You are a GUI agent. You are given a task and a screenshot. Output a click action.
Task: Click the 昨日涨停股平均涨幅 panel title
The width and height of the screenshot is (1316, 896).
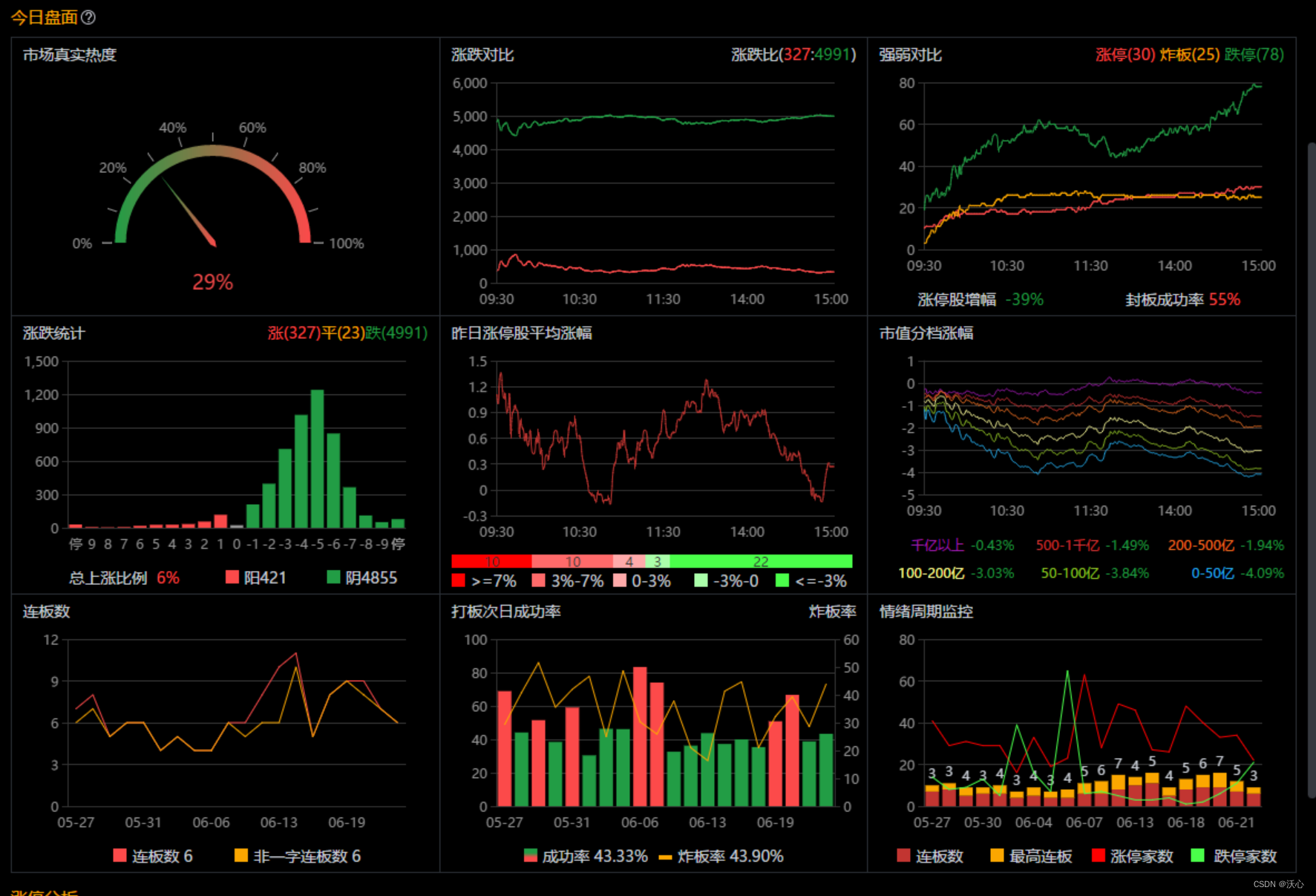coord(522,333)
